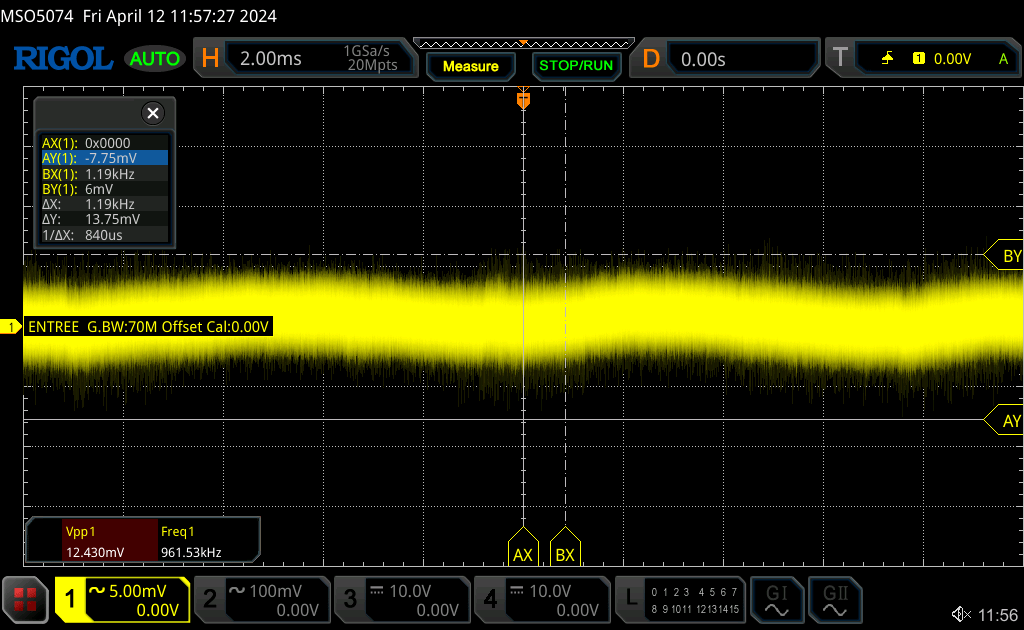Click the BY cursor handle

[x=1005, y=255]
